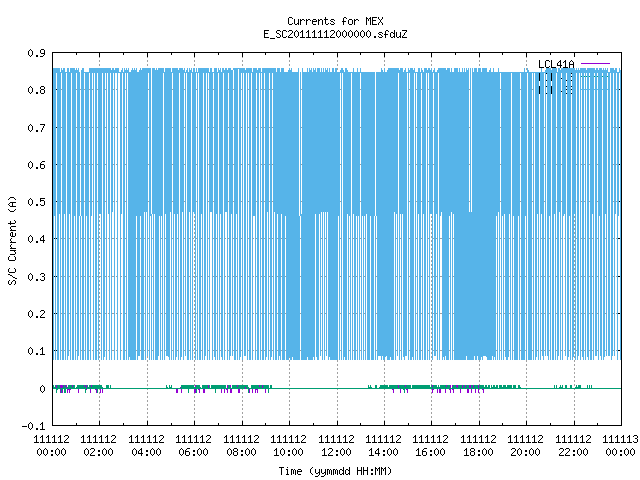The height and width of the screenshot is (480, 640).
Task: Select the file name E_SC20111112000000.sfduZ subtitle
Action: [x=335, y=34]
